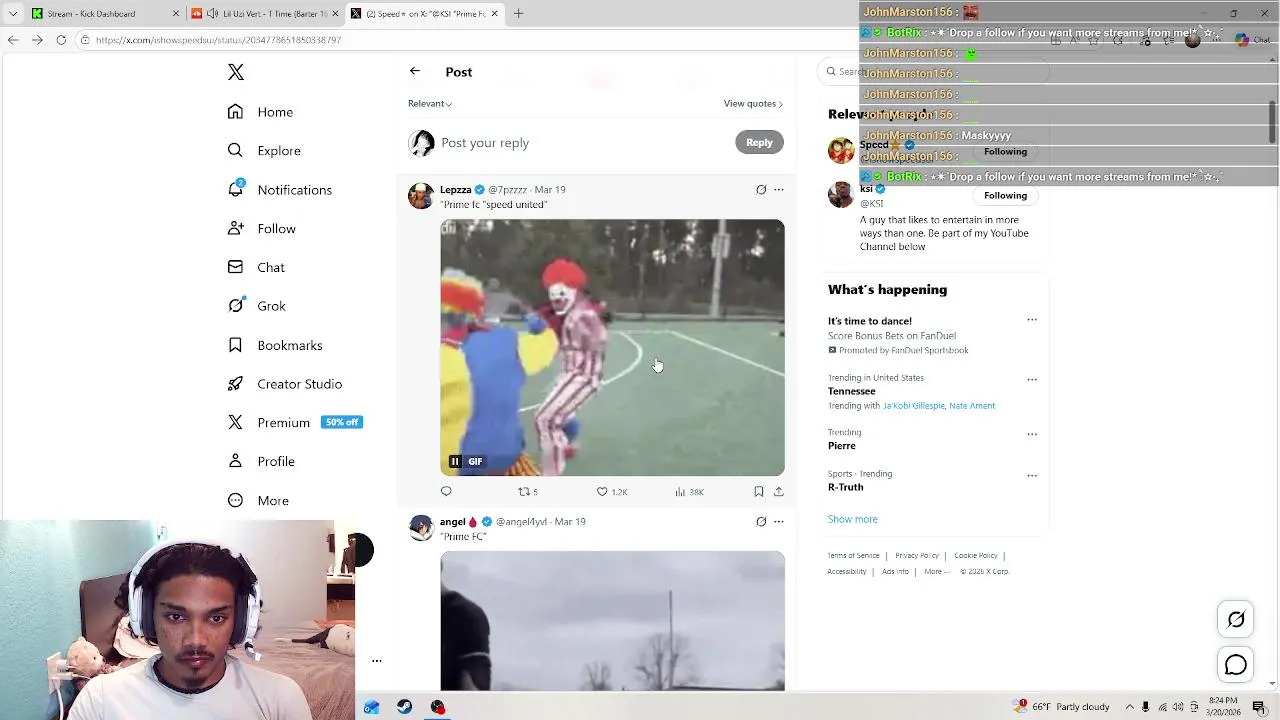Open Privacy Policy link
Image resolution: width=1280 pixels, height=720 pixels.
point(917,556)
